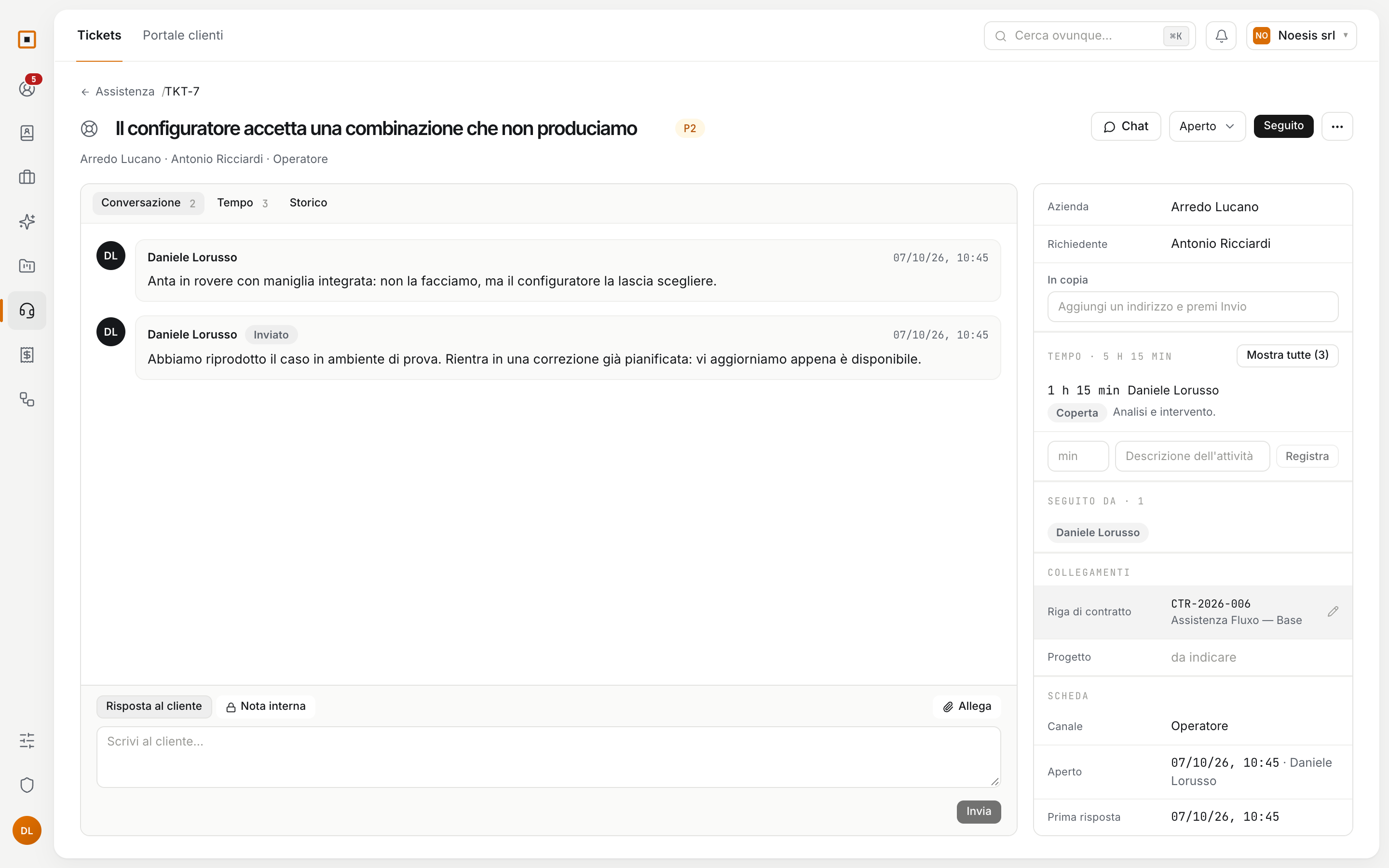The width and height of the screenshot is (1389, 868).
Task: Focus the Scrivi al cliente text area
Action: pyautogui.click(x=548, y=757)
